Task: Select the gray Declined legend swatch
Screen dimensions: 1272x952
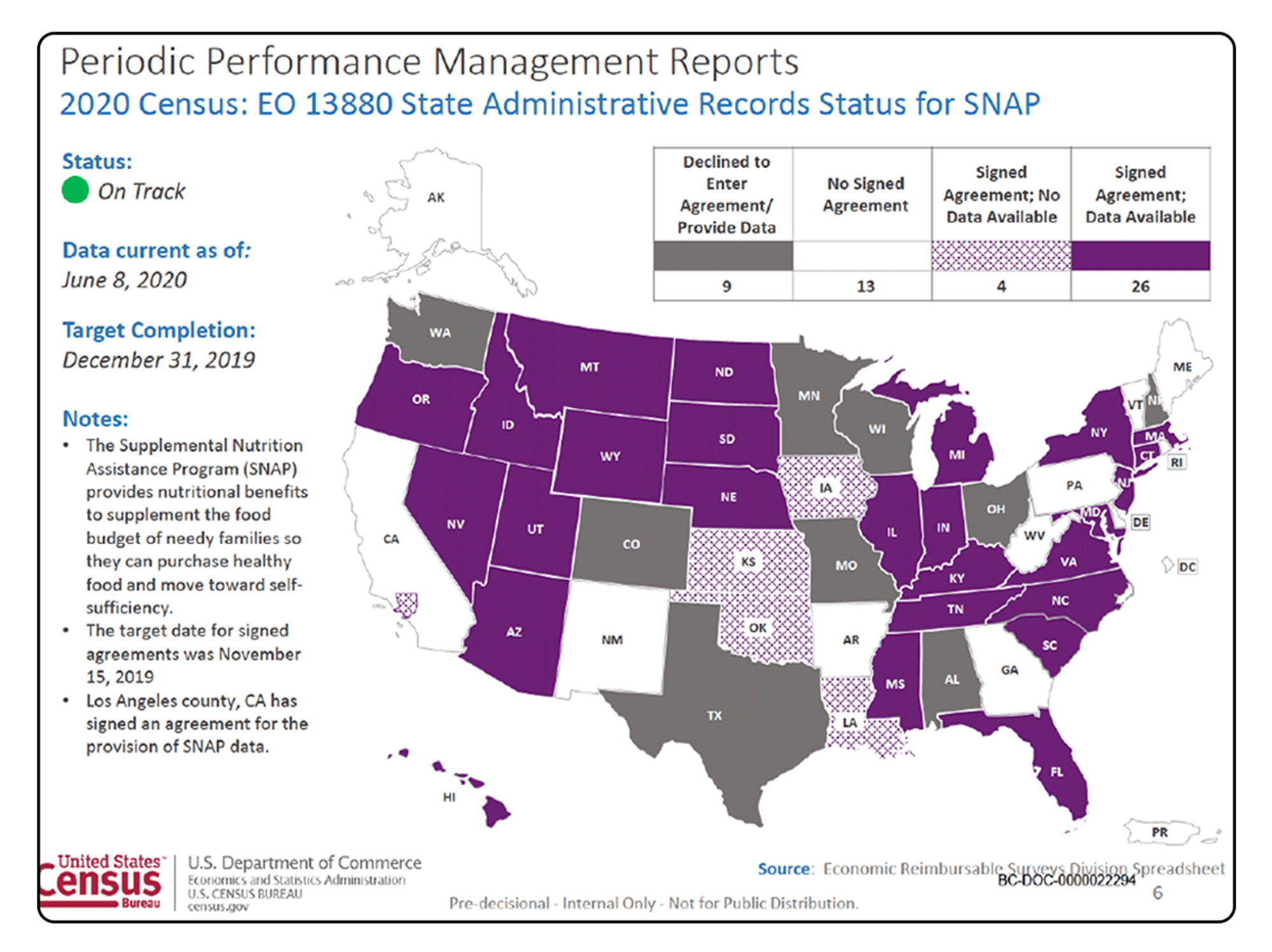Action: [723, 256]
